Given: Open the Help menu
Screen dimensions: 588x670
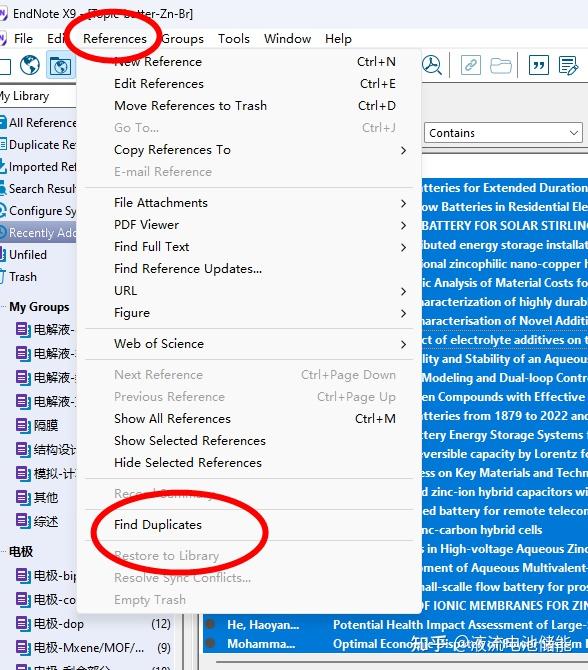Looking at the screenshot, I should point(338,39).
